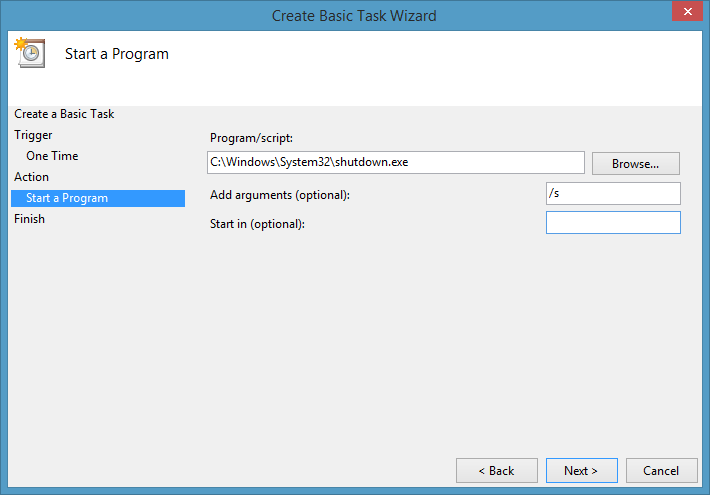Click the Start in (optional) label
710x495 pixels.
(x=257, y=223)
